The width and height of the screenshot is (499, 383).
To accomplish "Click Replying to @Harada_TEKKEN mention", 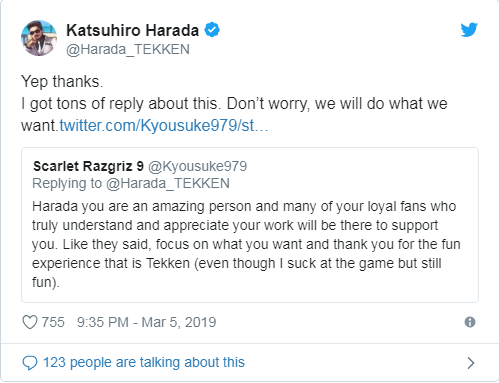I will [168, 183].
